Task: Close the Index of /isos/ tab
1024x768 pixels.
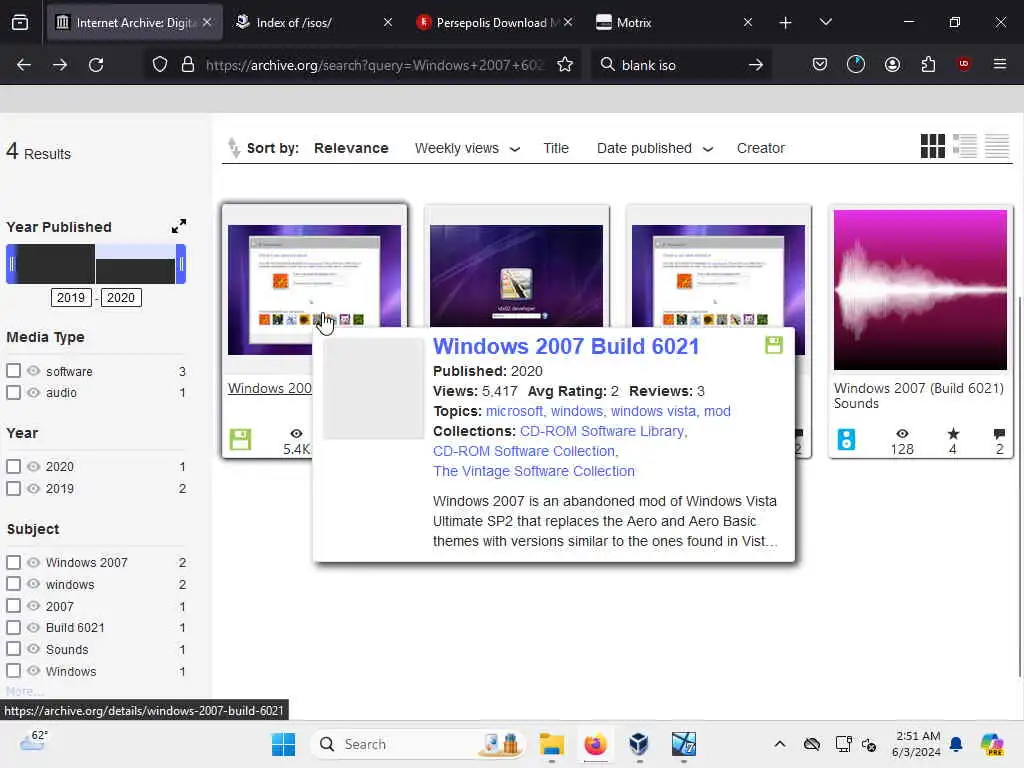Action: [388, 22]
